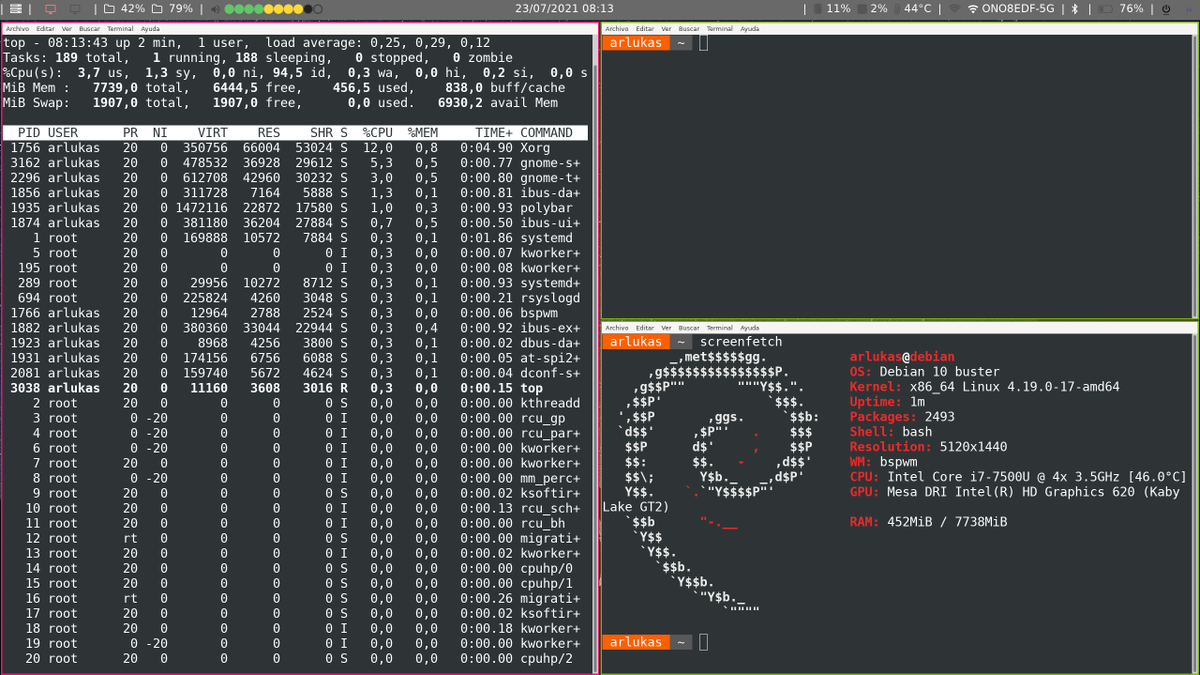Click the PID column header in top
This screenshot has width=1200, height=675.
pos(28,133)
